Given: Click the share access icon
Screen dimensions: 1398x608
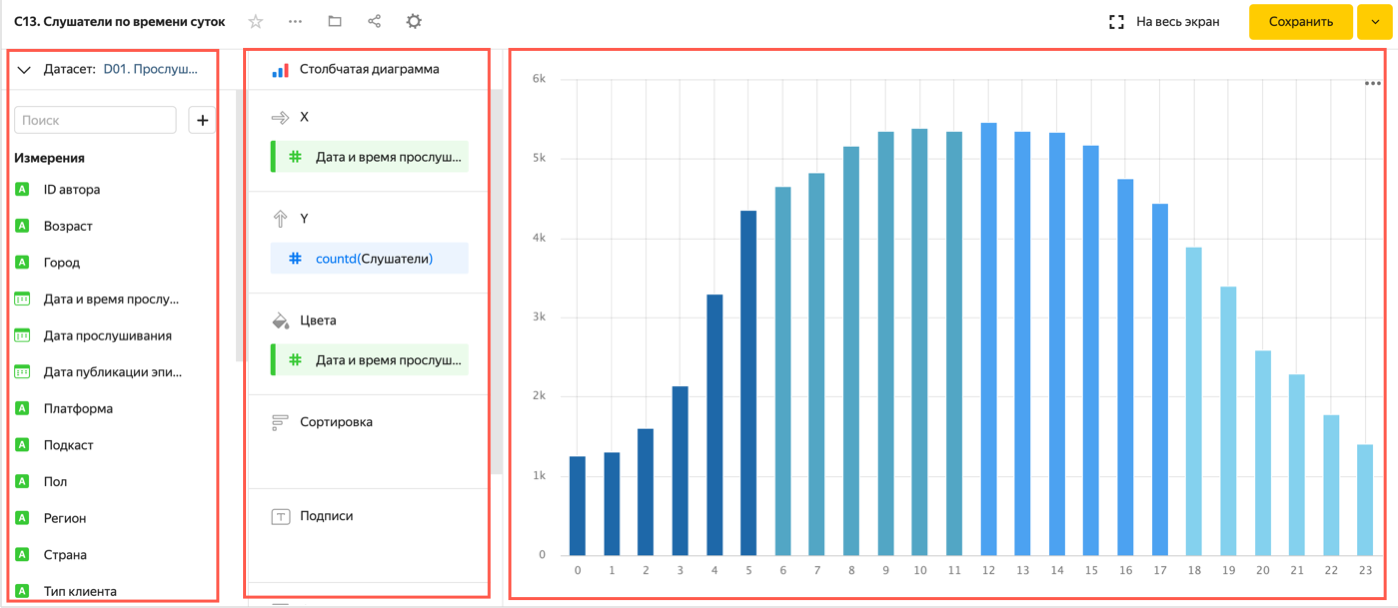Looking at the screenshot, I should point(374,21).
